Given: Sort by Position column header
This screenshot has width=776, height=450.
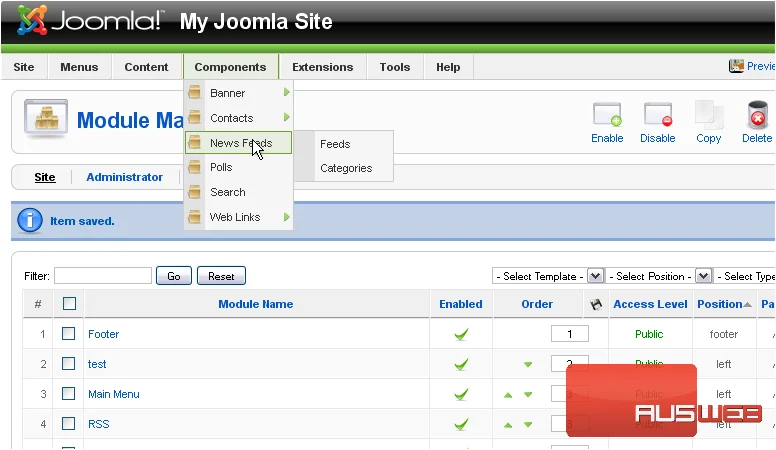Looking at the screenshot, I should pyautogui.click(x=720, y=304).
